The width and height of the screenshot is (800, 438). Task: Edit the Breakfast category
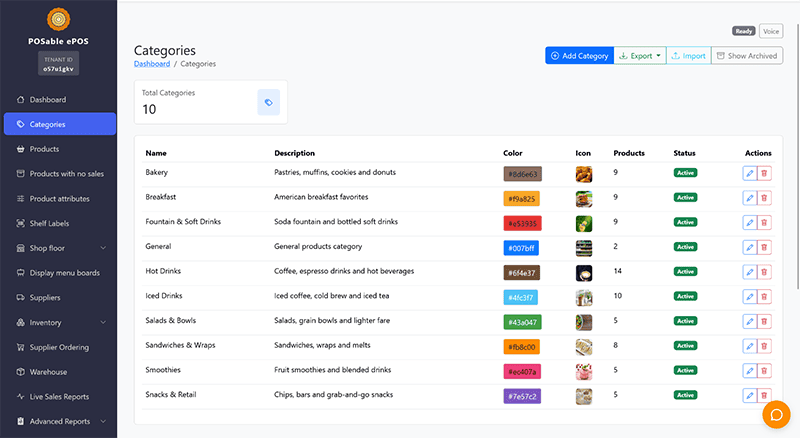pos(749,198)
